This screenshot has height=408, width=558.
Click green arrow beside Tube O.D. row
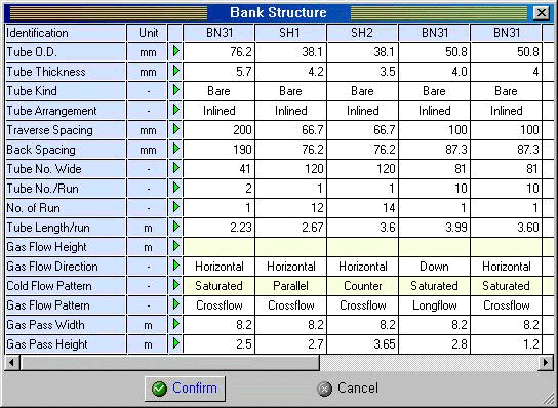[176, 51]
